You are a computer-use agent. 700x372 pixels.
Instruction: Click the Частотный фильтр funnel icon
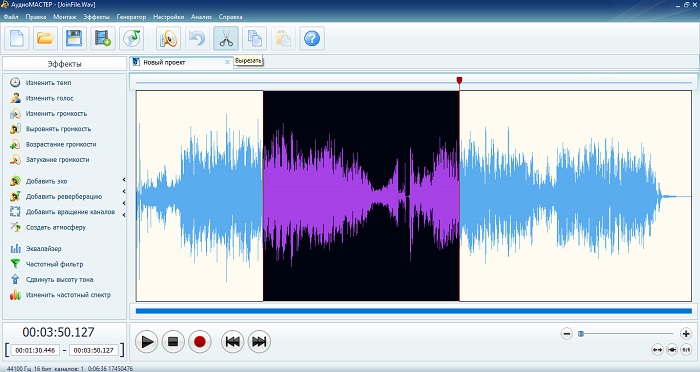pos(15,264)
